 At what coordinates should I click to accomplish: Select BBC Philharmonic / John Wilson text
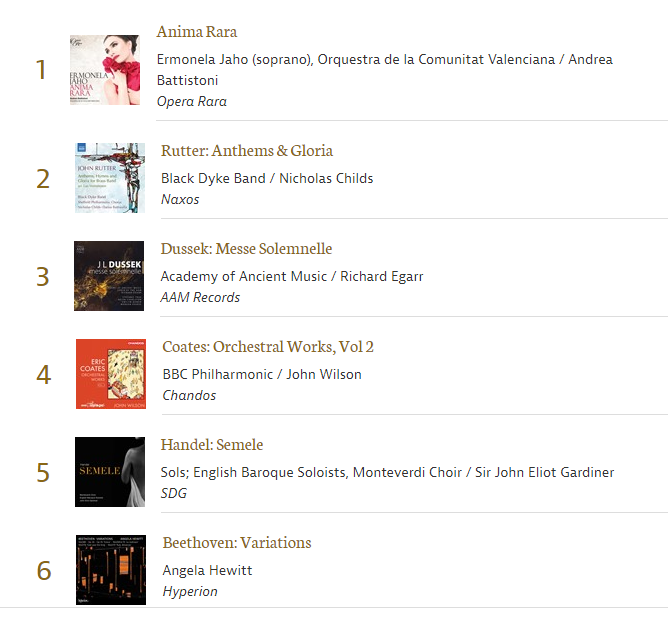[262, 374]
